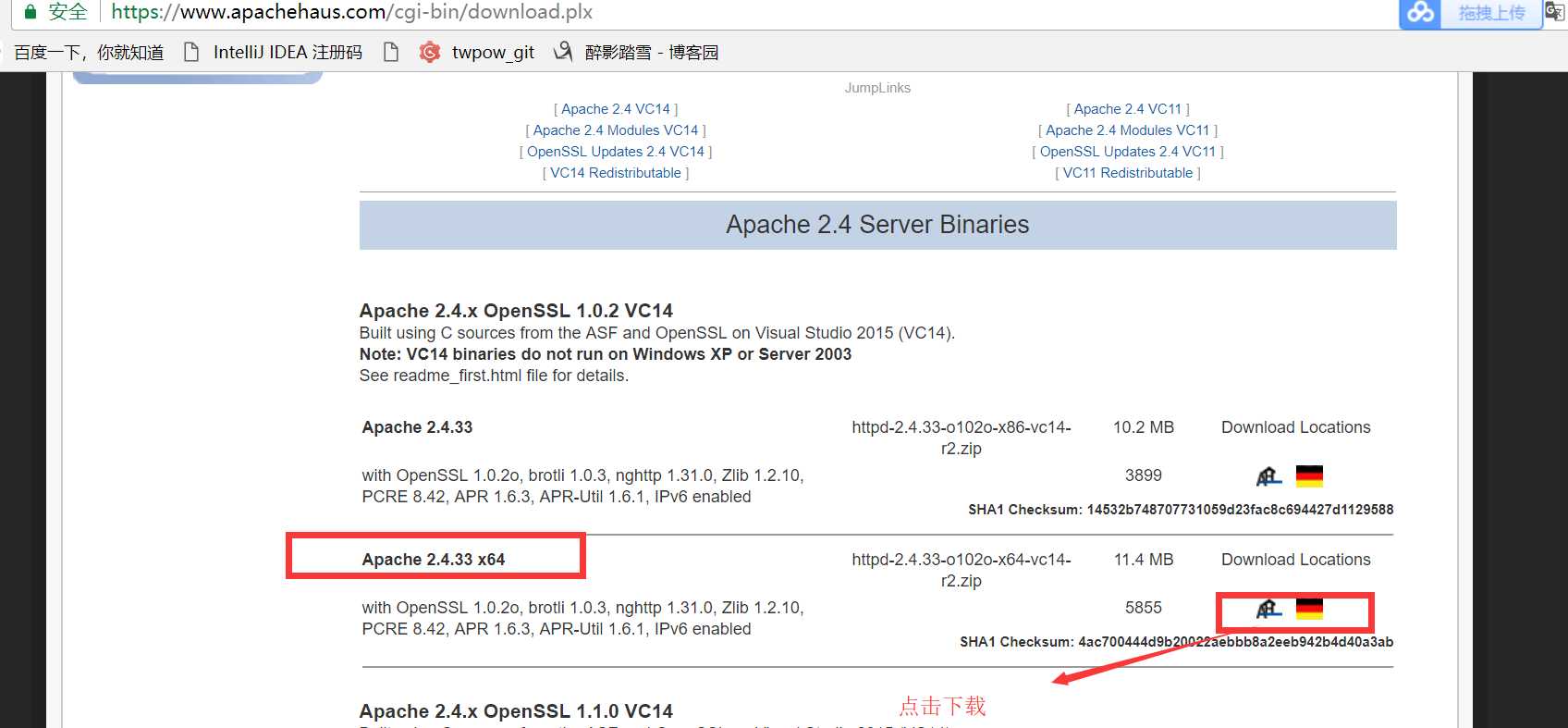Click the Apache 2.4.x OpenSSL 1.0.2 VC14 heading
Screen dimensions: 1568x728
[x=516, y=311]
